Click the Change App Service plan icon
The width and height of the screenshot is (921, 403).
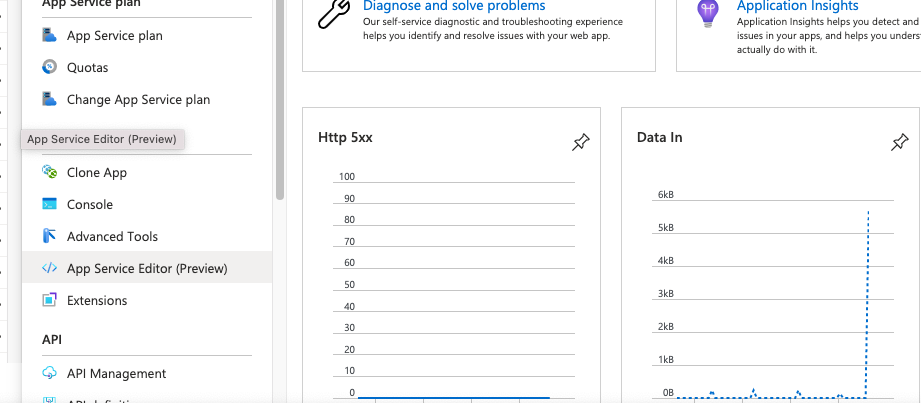click(49, 99)
